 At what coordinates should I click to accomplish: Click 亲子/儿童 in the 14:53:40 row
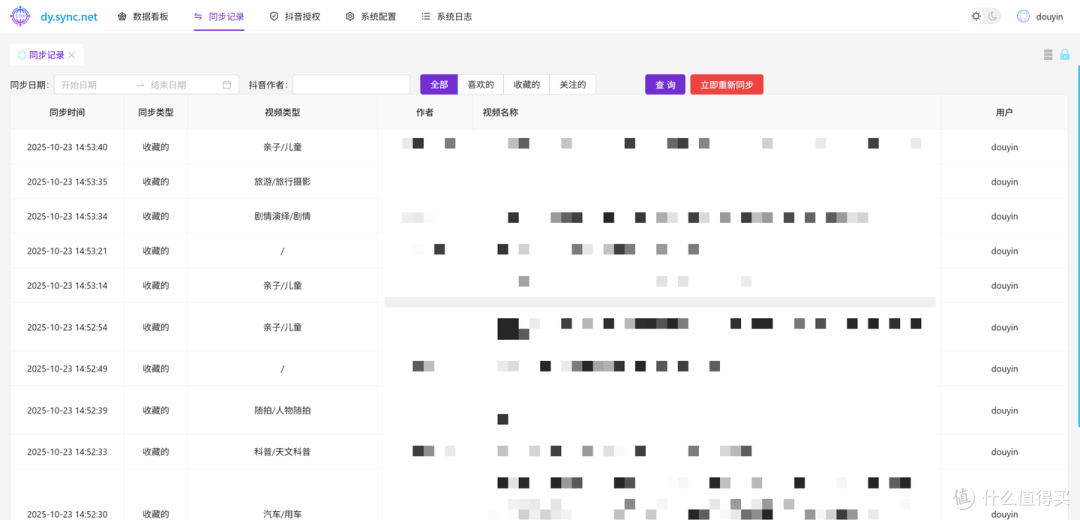tap(282, 147)
